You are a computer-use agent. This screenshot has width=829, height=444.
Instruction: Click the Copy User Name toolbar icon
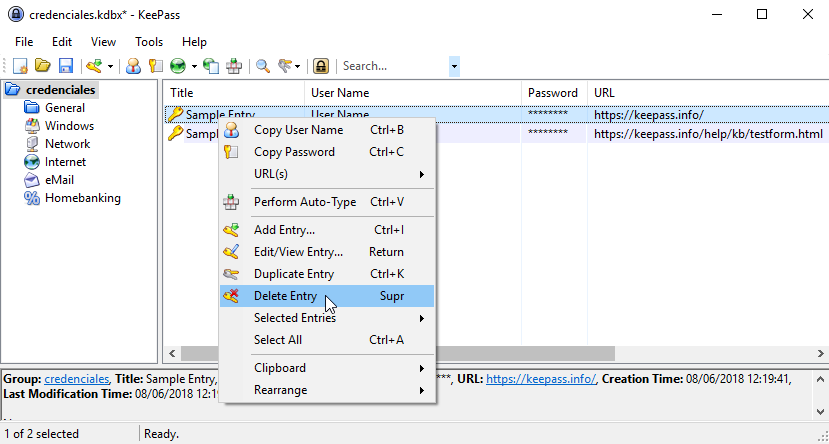pyautogui.click(x=133, y=66)
